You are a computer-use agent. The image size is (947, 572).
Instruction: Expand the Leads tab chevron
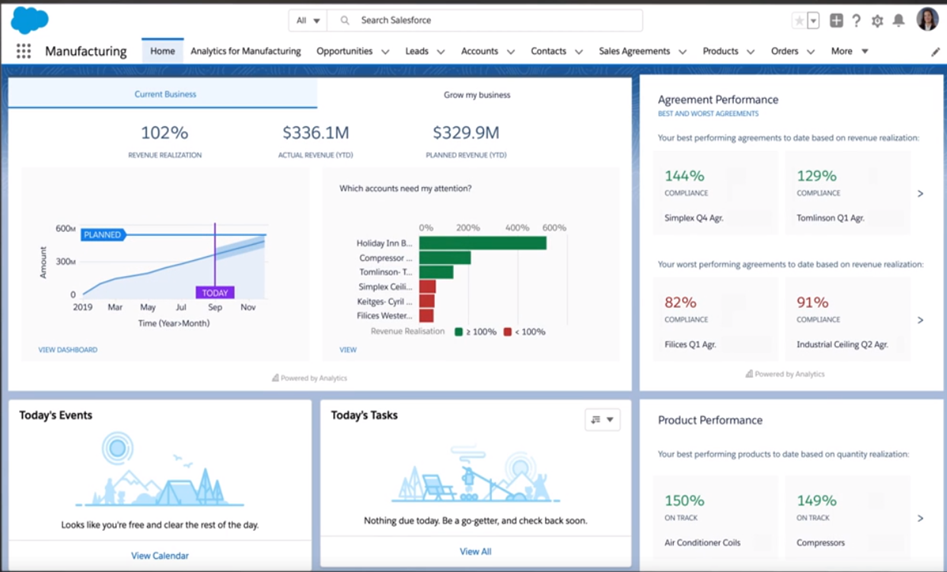tap(441, 52)
